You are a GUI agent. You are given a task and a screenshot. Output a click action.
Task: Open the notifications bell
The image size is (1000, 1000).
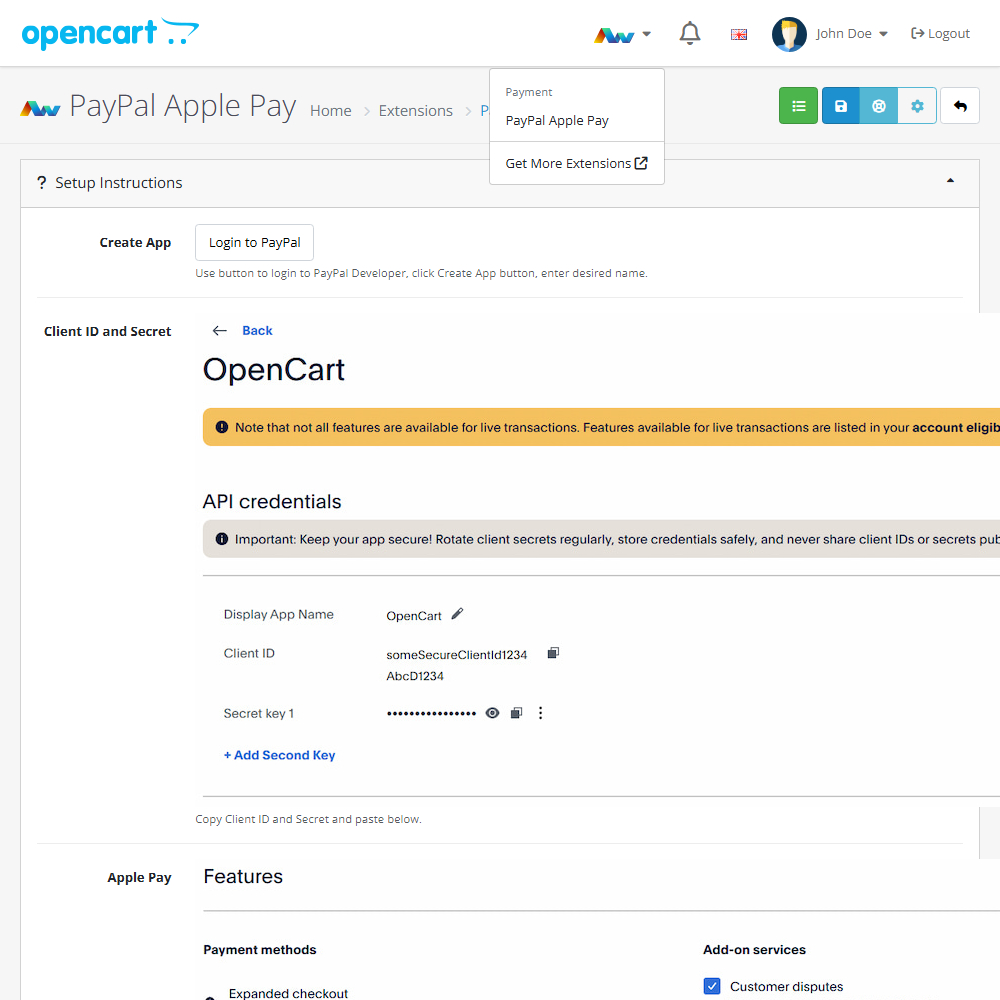(689, 34)
